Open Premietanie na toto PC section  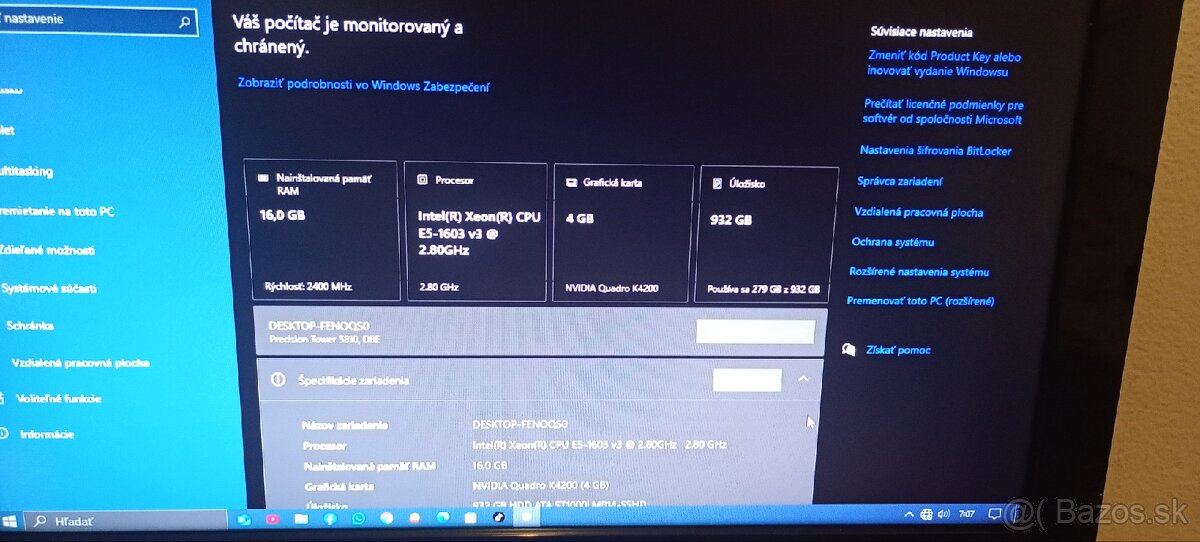click(57, 211)
